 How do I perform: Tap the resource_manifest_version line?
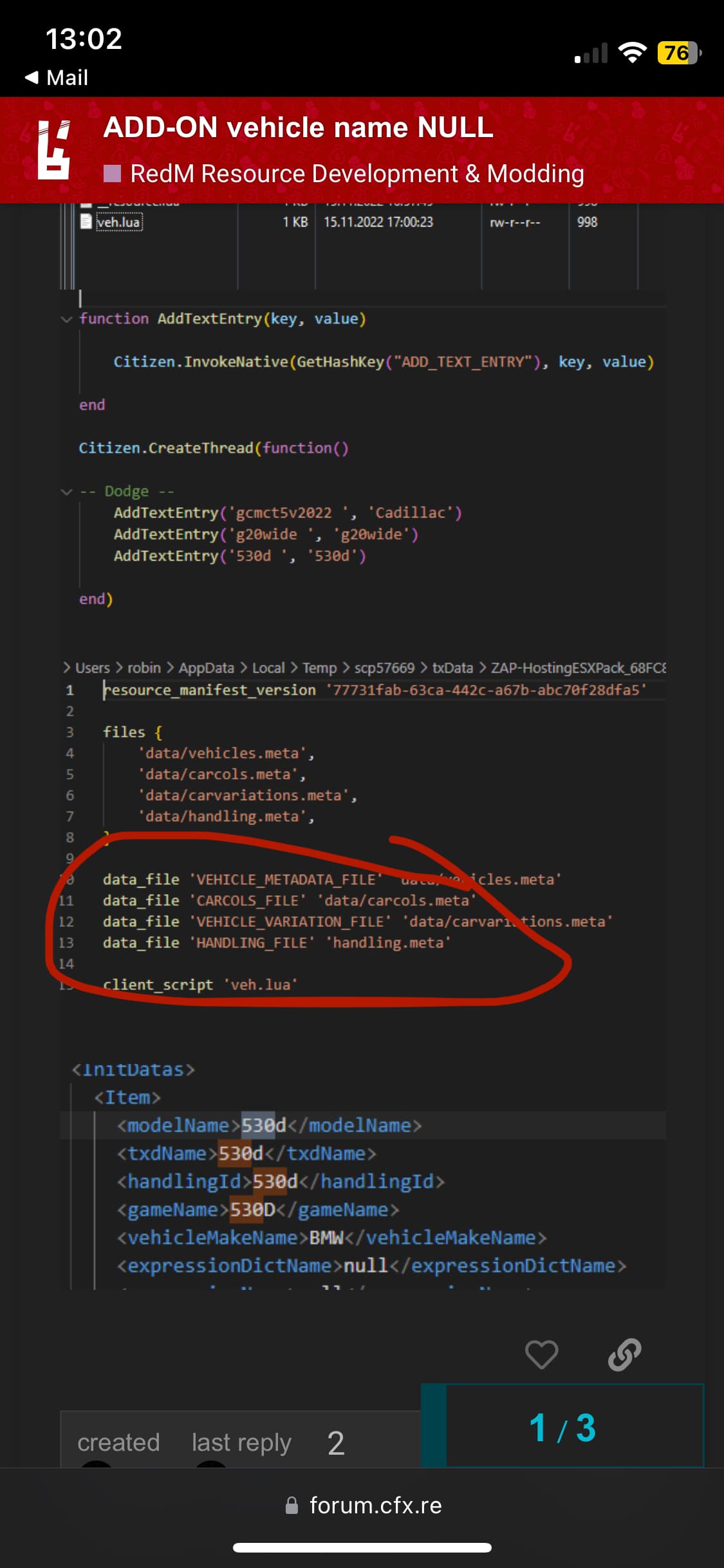375,690
